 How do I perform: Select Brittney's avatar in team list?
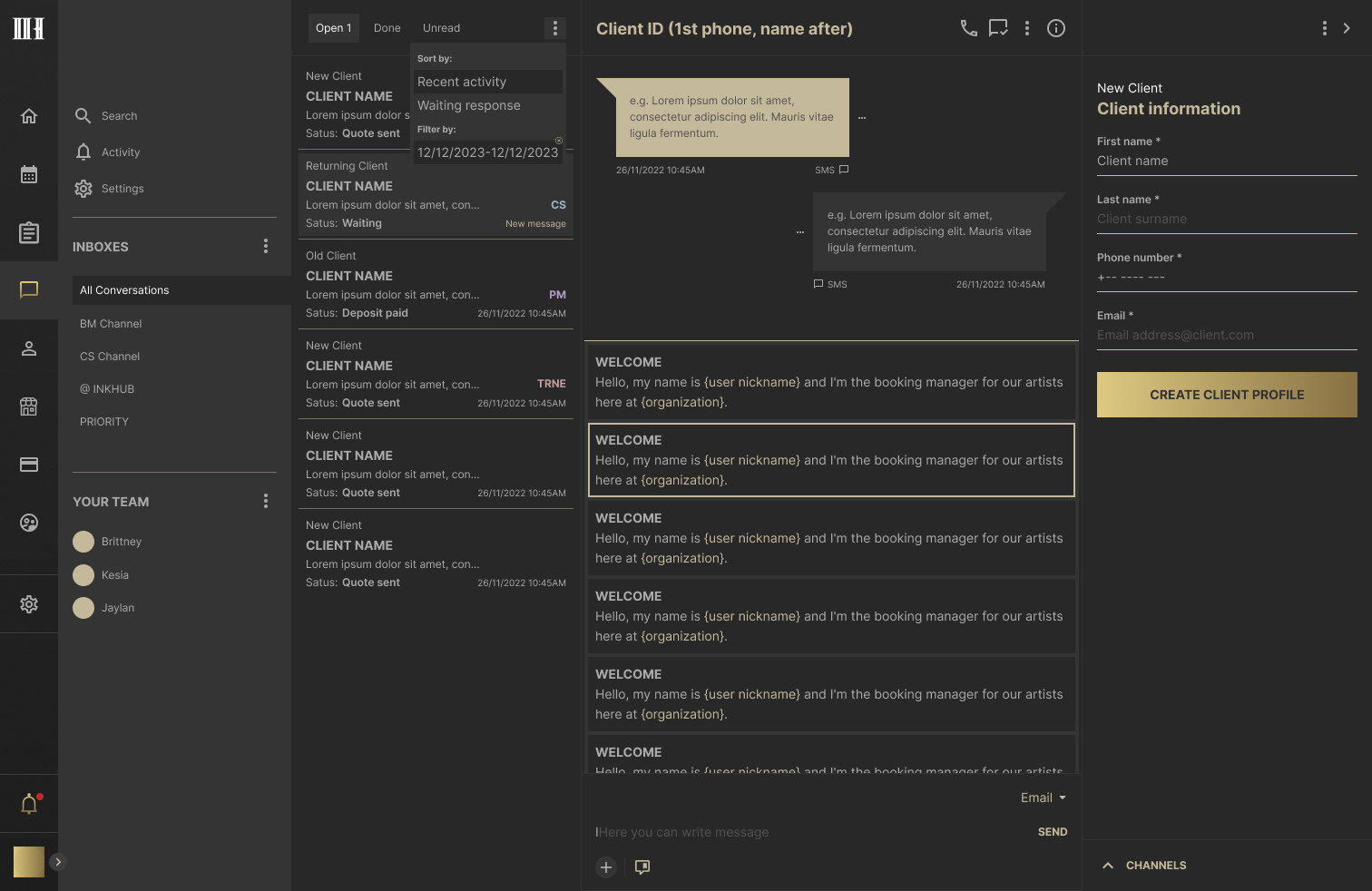point(83,542)
